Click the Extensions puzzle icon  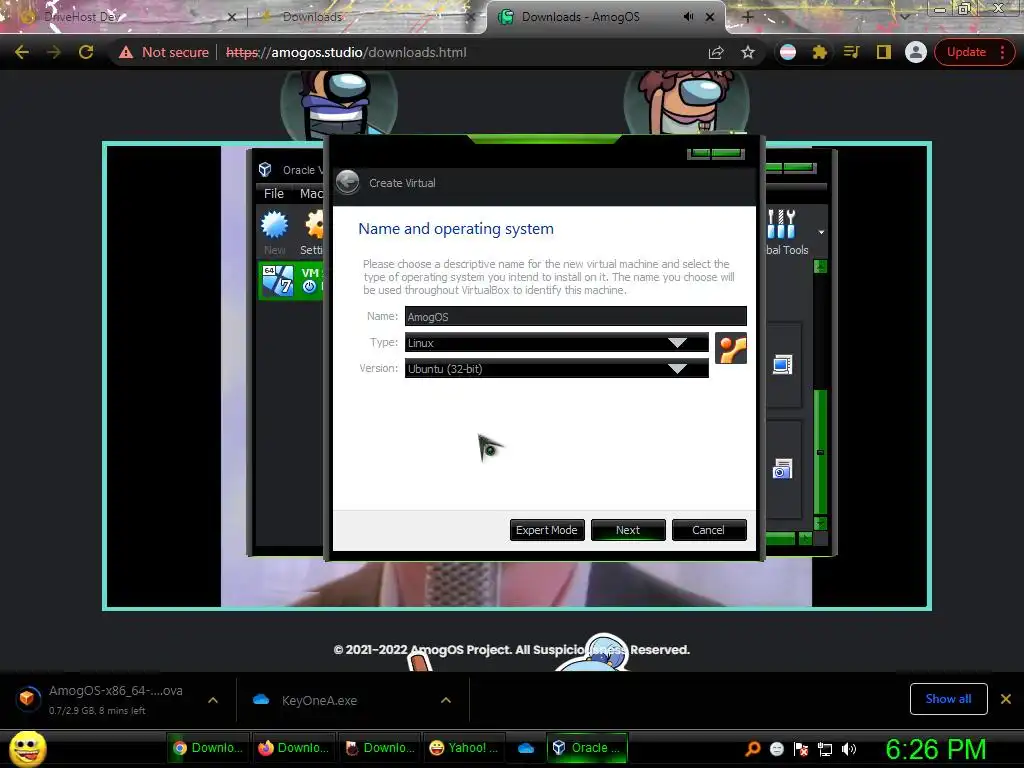820,52
